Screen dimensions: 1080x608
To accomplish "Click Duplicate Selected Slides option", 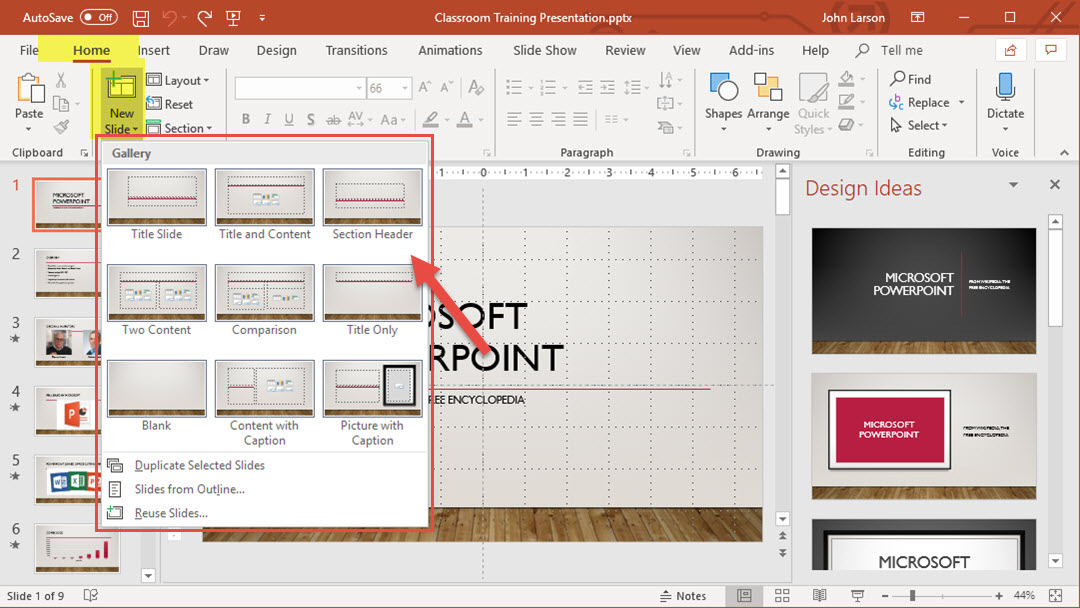I will 199,465.
